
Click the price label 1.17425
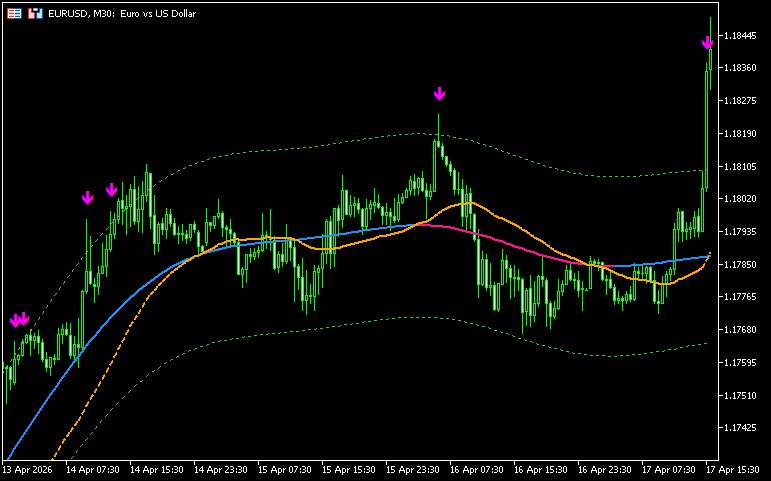(x=740, y=428)
